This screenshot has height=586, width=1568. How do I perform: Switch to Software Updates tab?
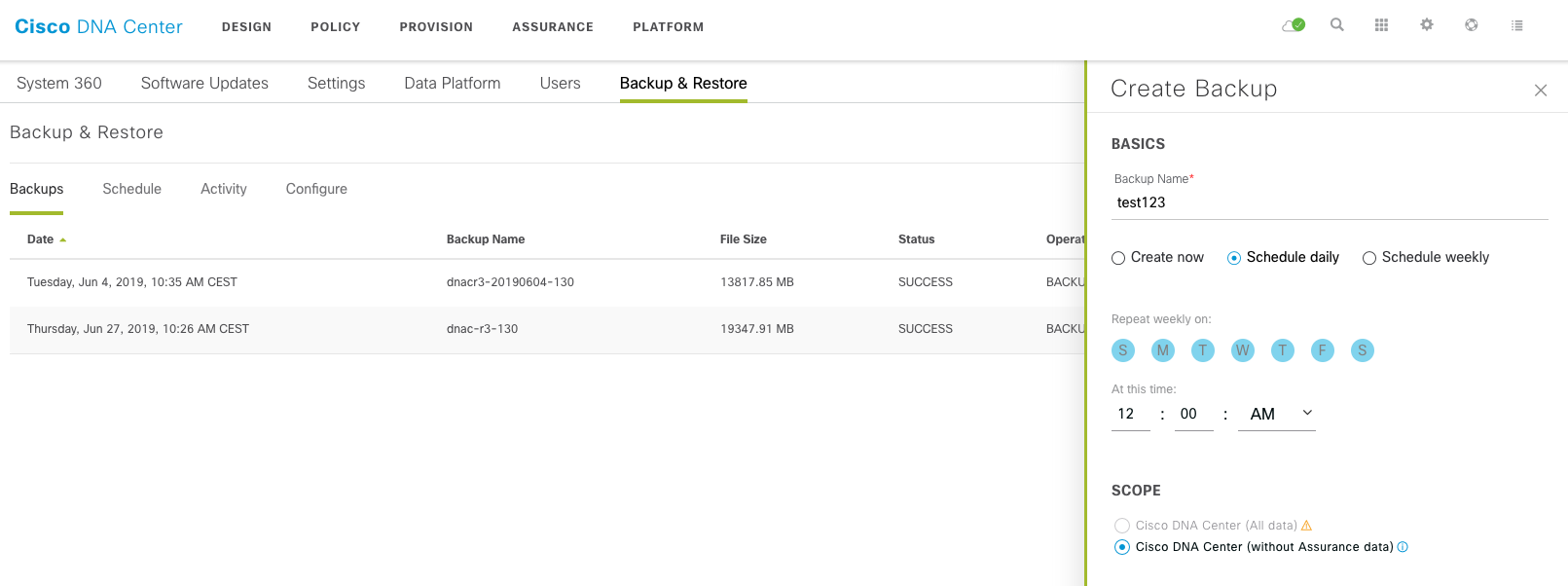[204, 84]
